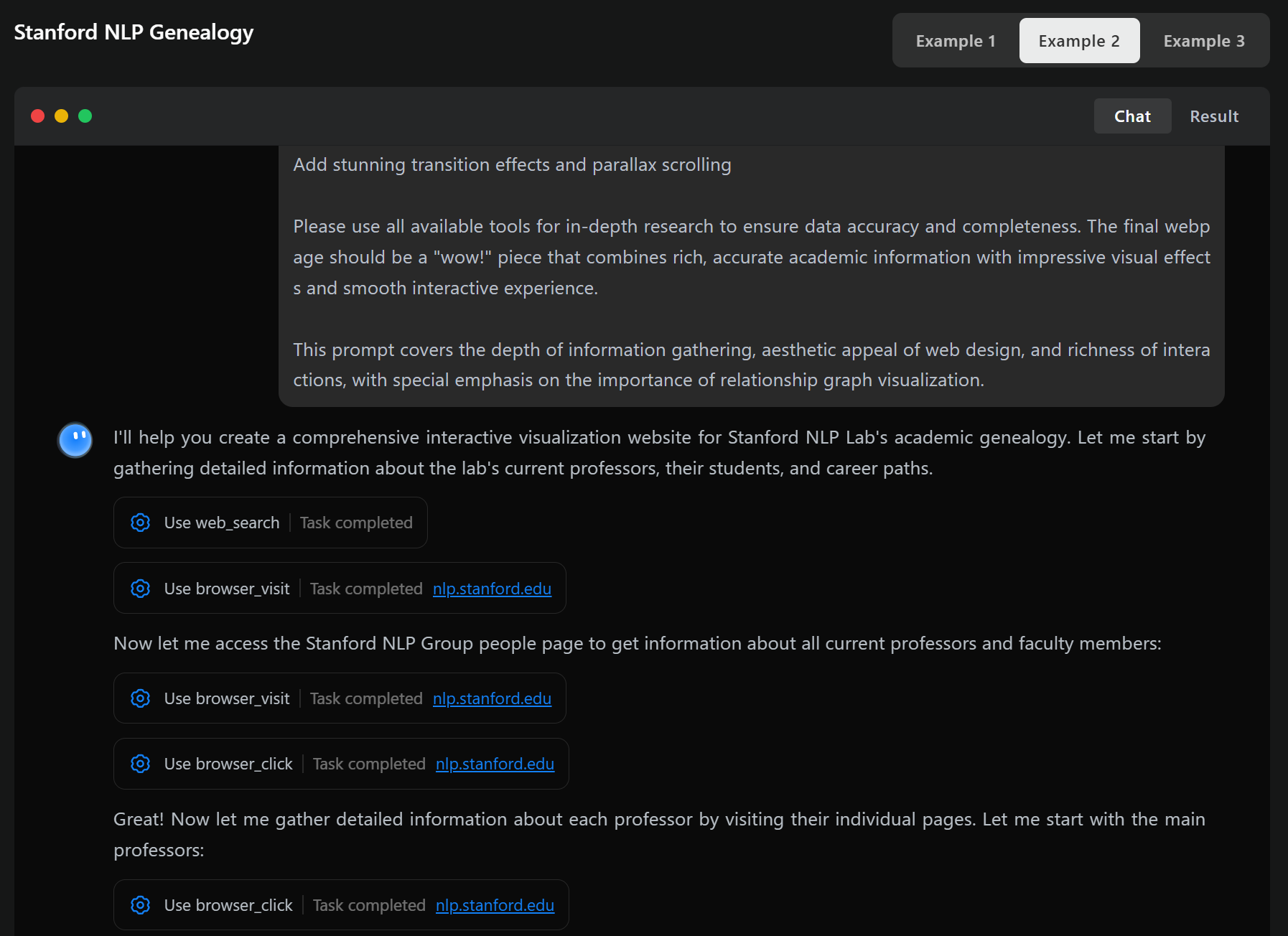Open nlp.stanford.edu link in first browser_visit step
Screen dimensions: 1288x936
(x=492, y=589)
